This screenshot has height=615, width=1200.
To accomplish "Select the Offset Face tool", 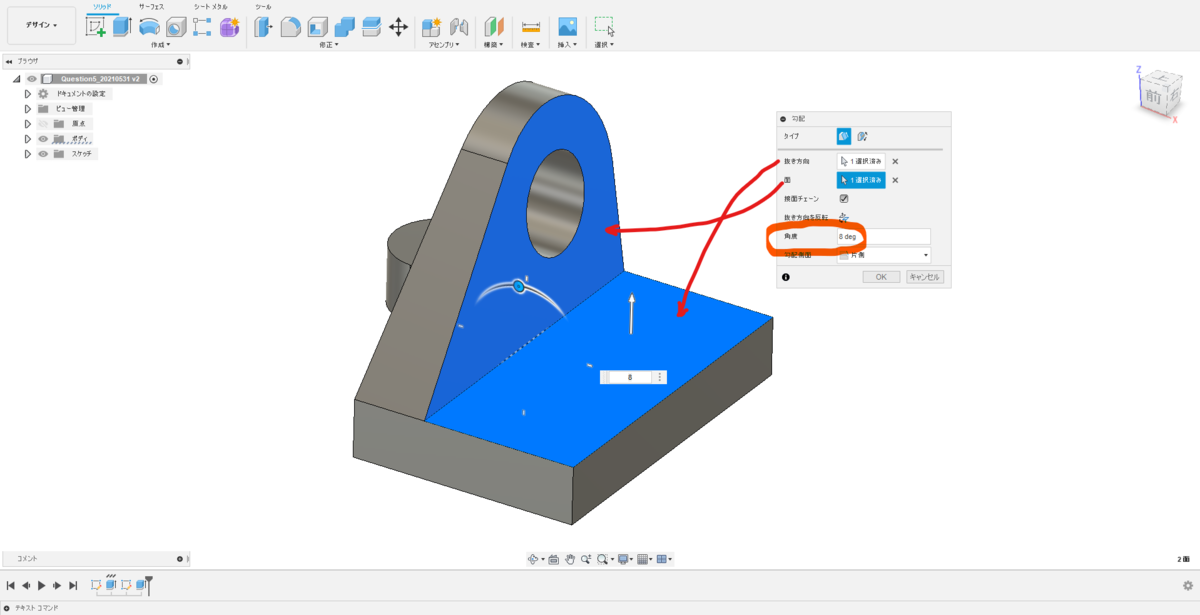I will click(x=371, y=27).
